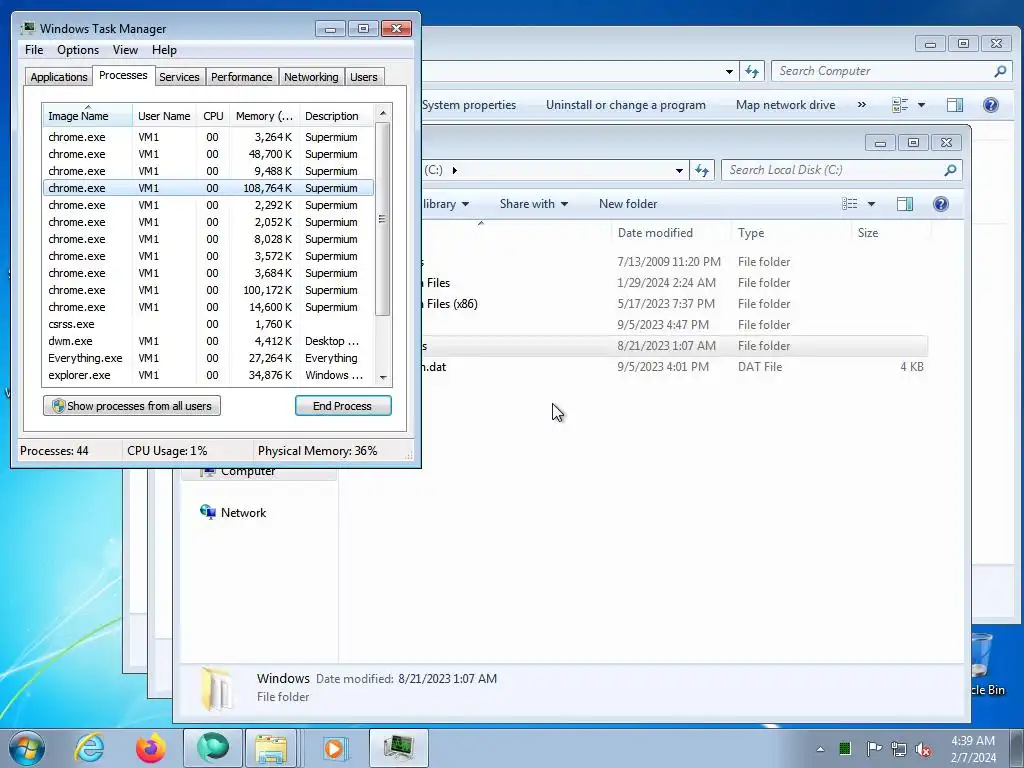Image resolution: width=1024 pixels, height=768 pixels.
Task: Open Task Manager Help menu
Action: 164,50
